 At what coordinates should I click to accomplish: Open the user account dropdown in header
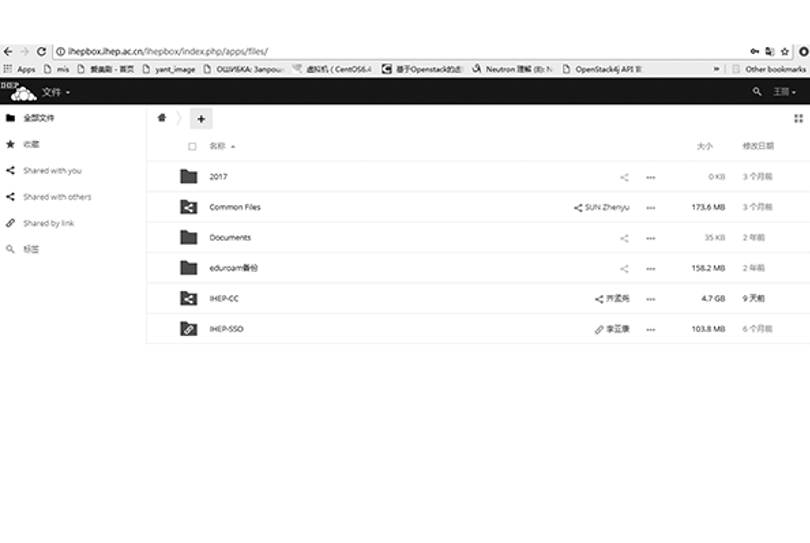coord(784,92)
